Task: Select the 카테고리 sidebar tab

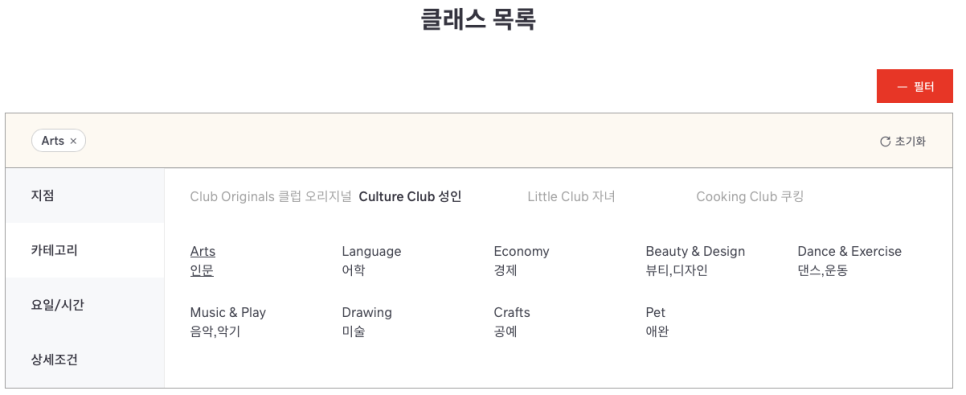Action: tap(85, 251)
